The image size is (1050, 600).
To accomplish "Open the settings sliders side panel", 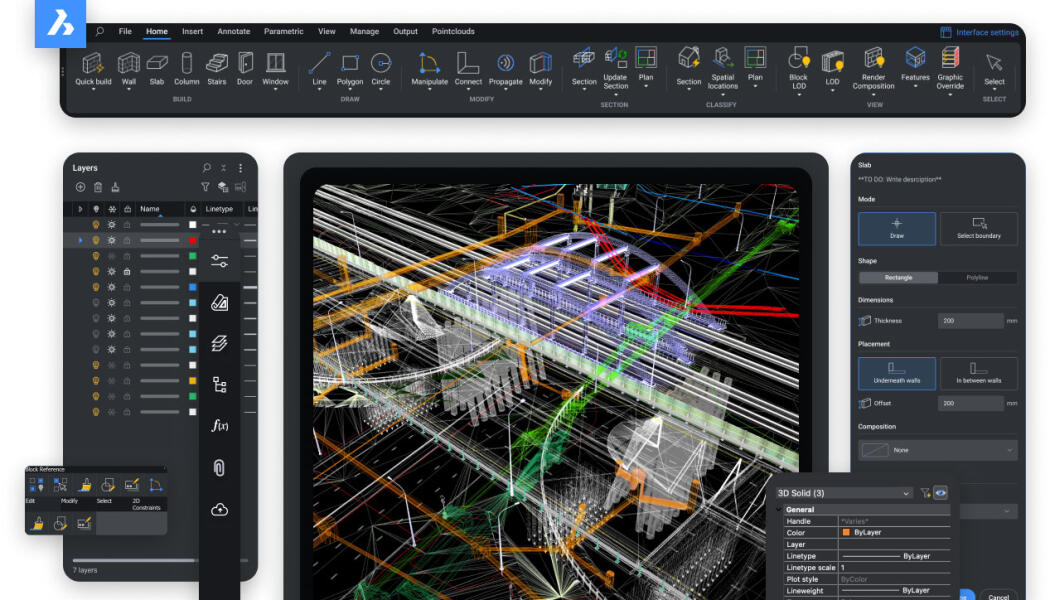I will pyautogui.click(x=220, y=261).
